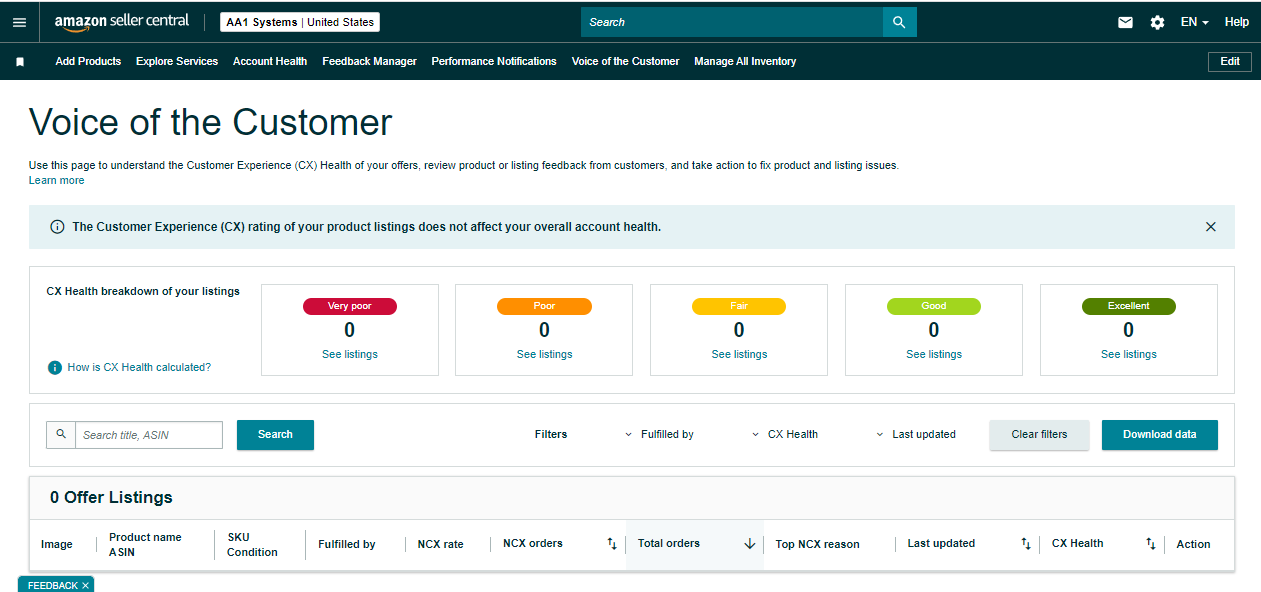See listings under Good

(x=934, y=355)
